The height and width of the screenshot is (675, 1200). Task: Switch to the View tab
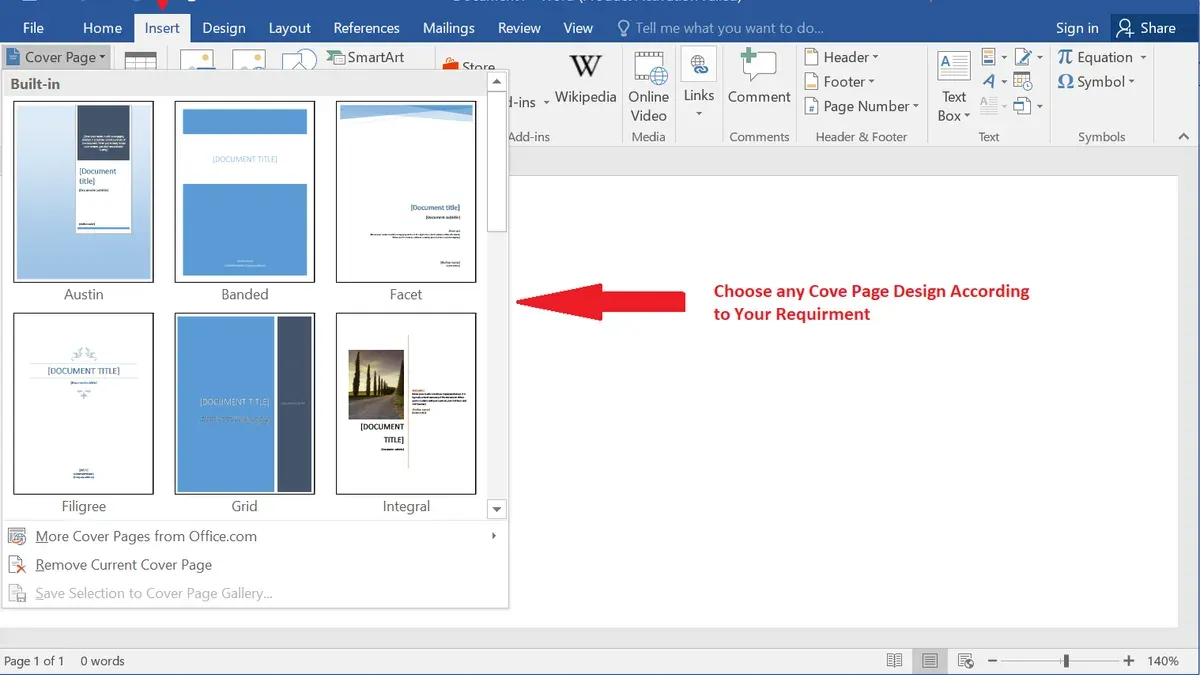tap(578, 28)
